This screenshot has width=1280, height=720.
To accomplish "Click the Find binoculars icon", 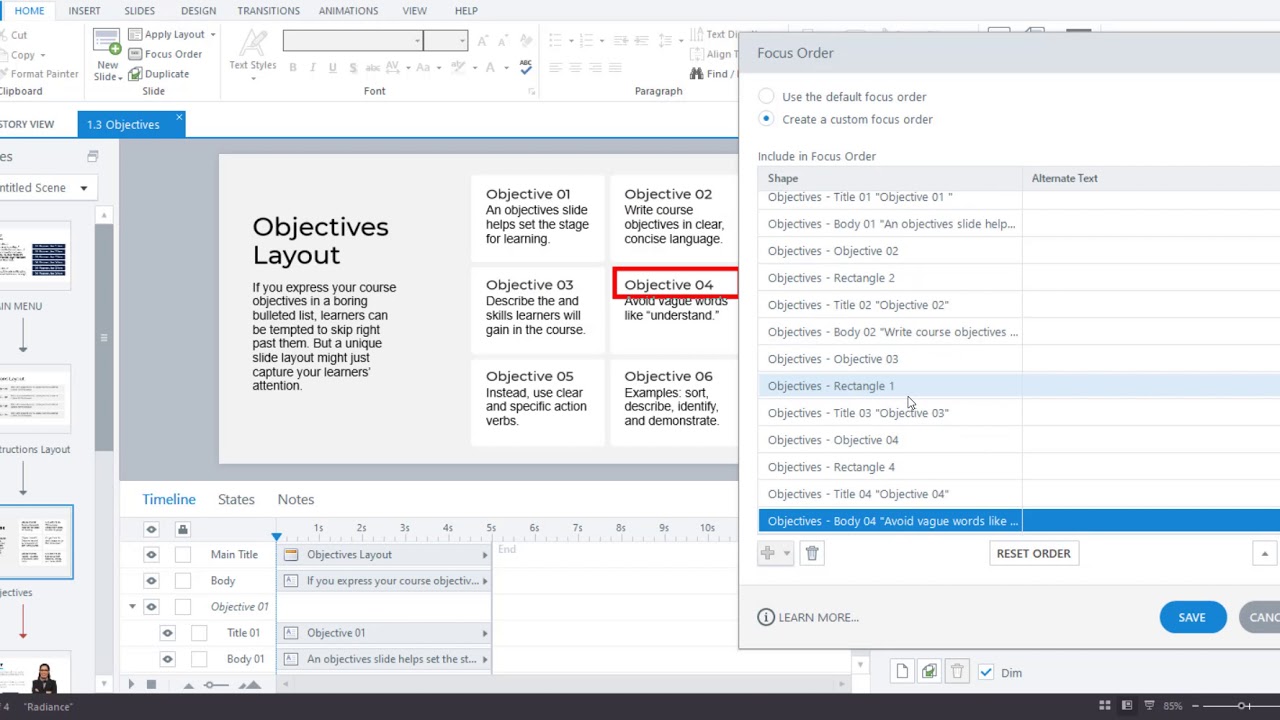I will [x=696, y=74].
